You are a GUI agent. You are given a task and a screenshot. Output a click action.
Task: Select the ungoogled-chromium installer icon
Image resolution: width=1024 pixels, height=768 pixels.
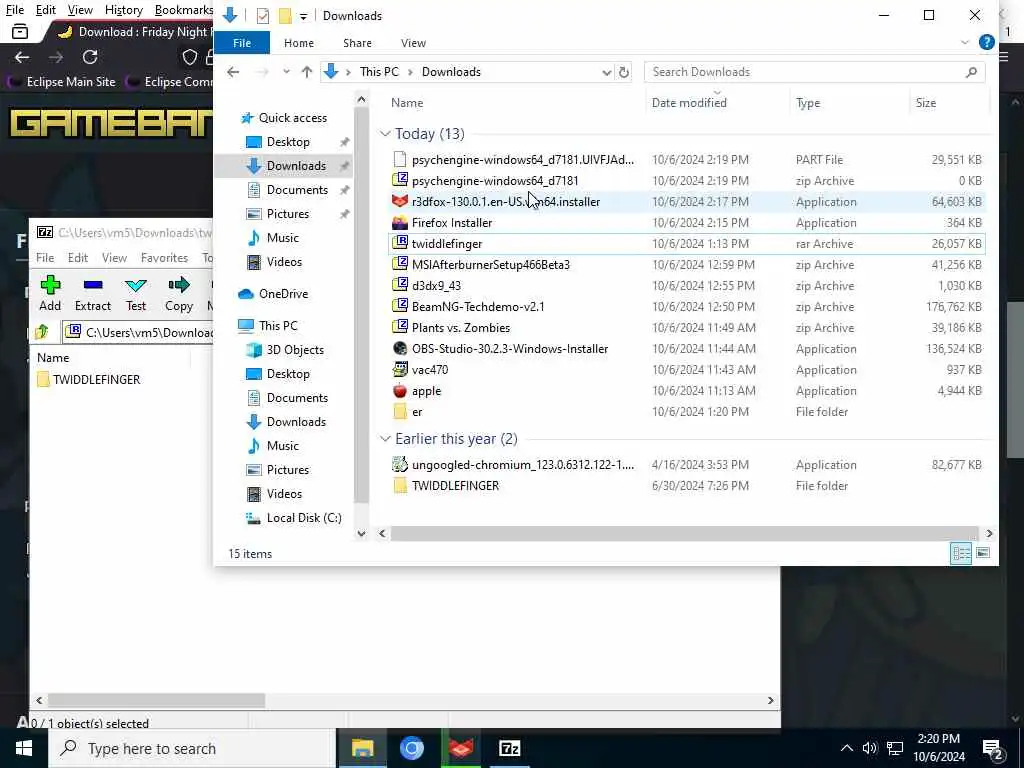click(x=400, y=464)
